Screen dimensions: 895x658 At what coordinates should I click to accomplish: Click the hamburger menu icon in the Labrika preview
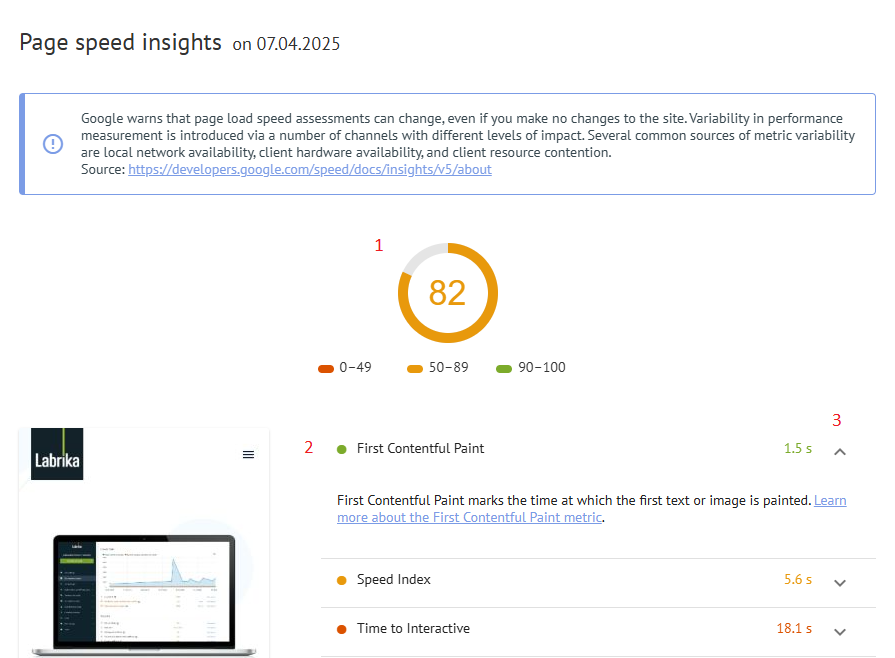coord(248,454)
